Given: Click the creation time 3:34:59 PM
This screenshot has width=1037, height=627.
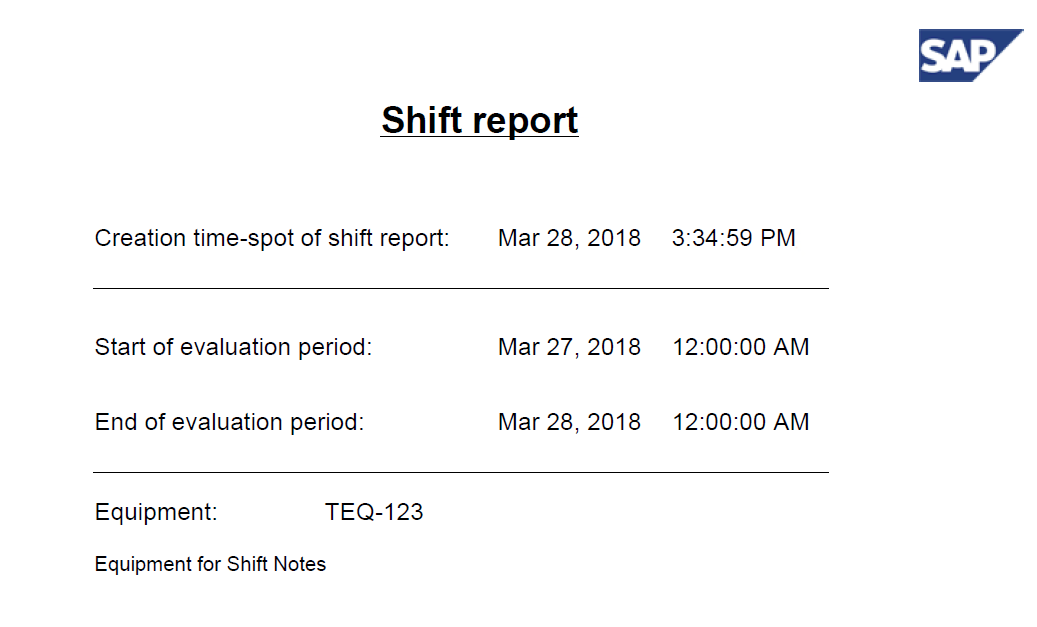Looking at the screenshot, I should [734, 239].
